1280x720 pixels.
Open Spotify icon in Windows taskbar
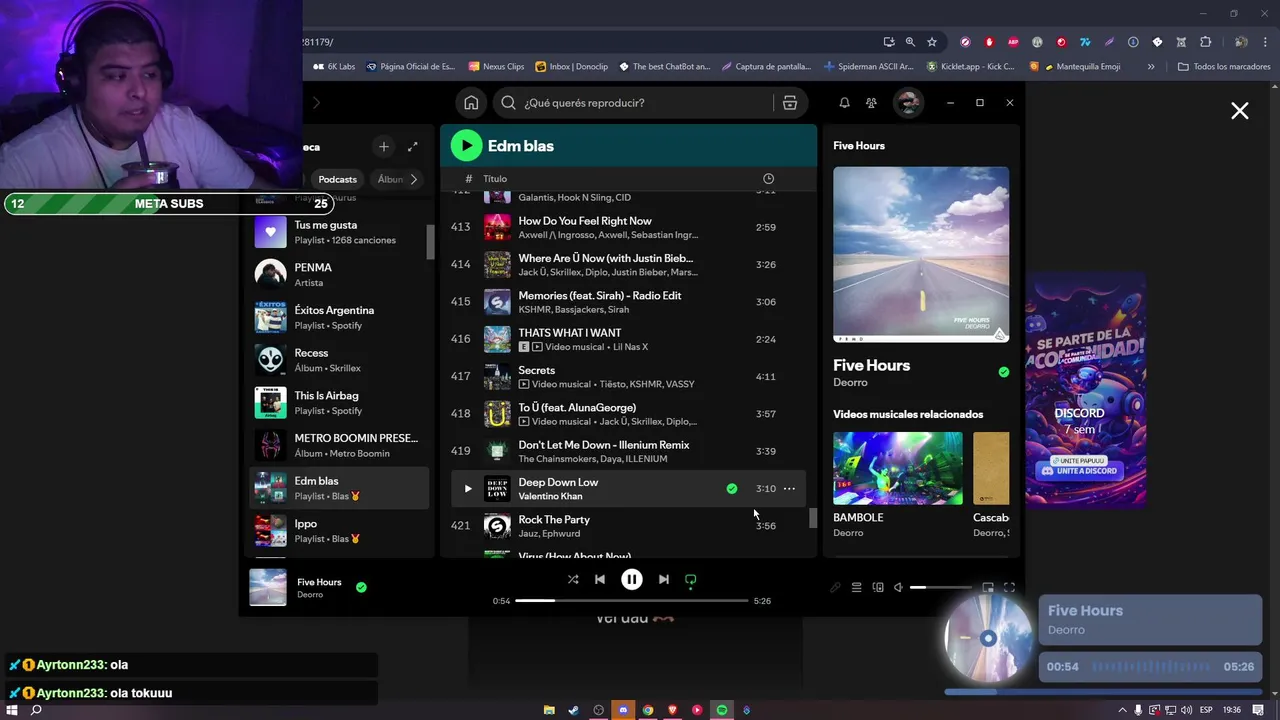pos(722,710)
